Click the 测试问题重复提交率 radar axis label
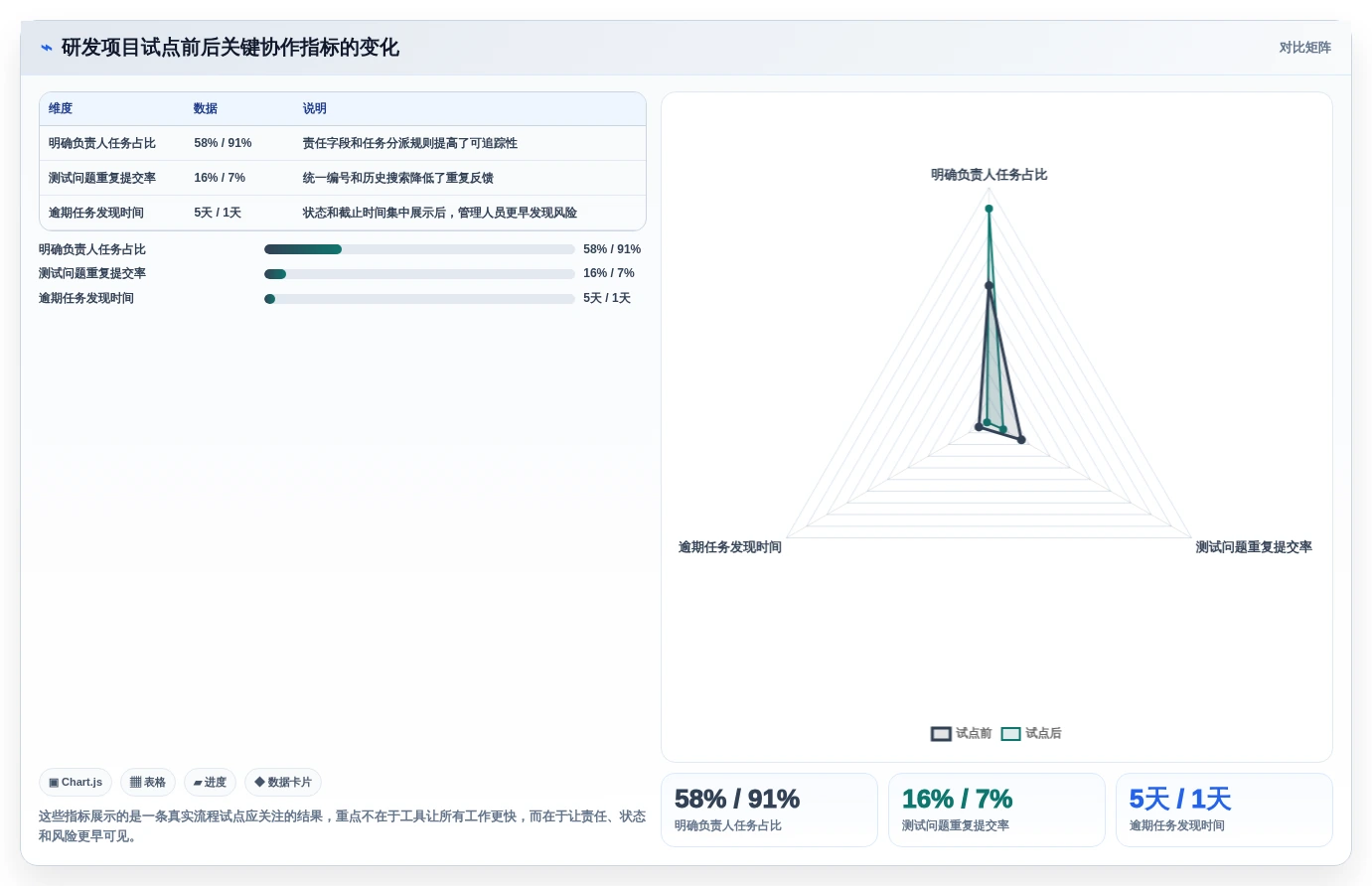 (1254, 547)
